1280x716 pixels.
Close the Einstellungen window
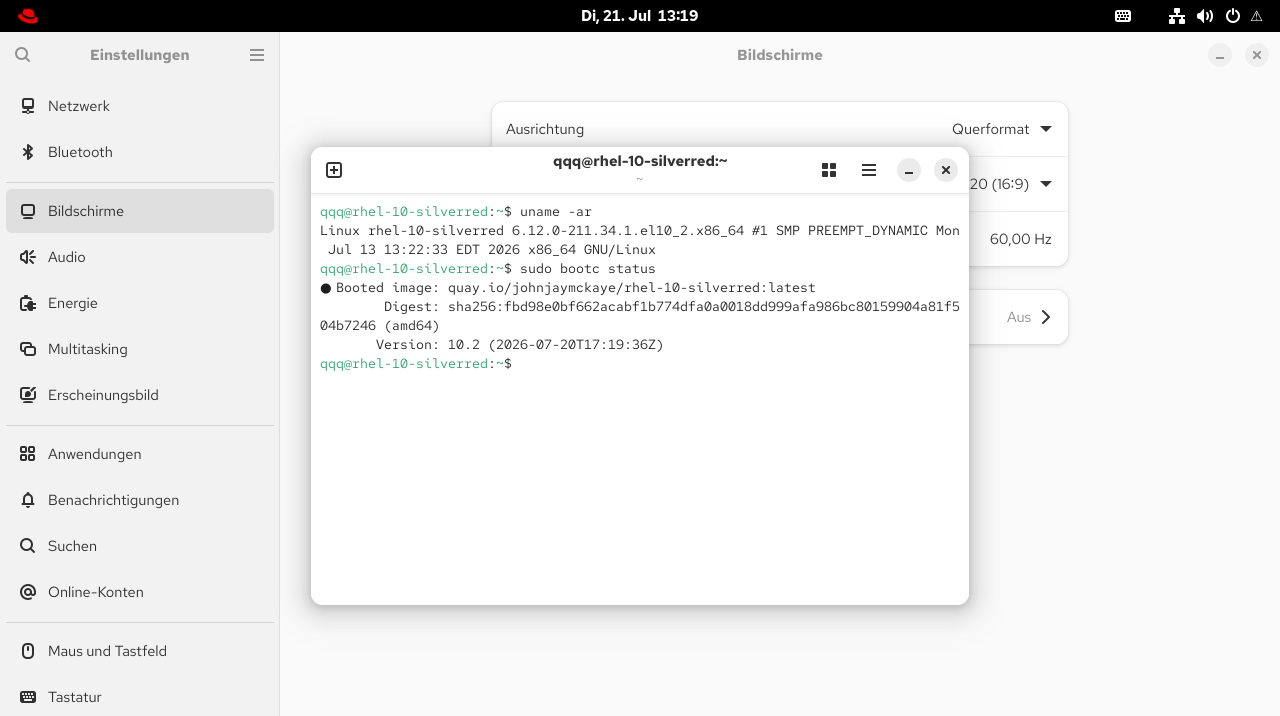click(1257, 55)
